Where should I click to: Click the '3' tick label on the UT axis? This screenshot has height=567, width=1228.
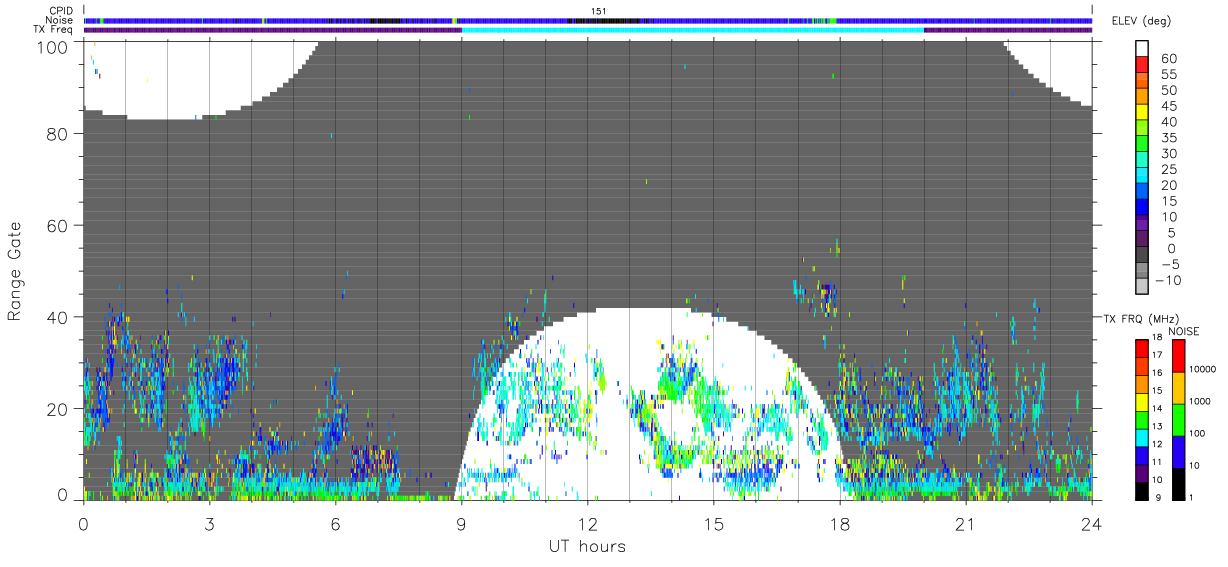[209, 524]
